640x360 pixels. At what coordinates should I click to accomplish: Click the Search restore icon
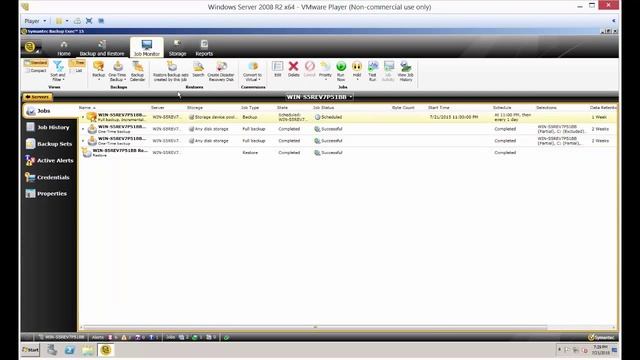[x=198, y=69]
